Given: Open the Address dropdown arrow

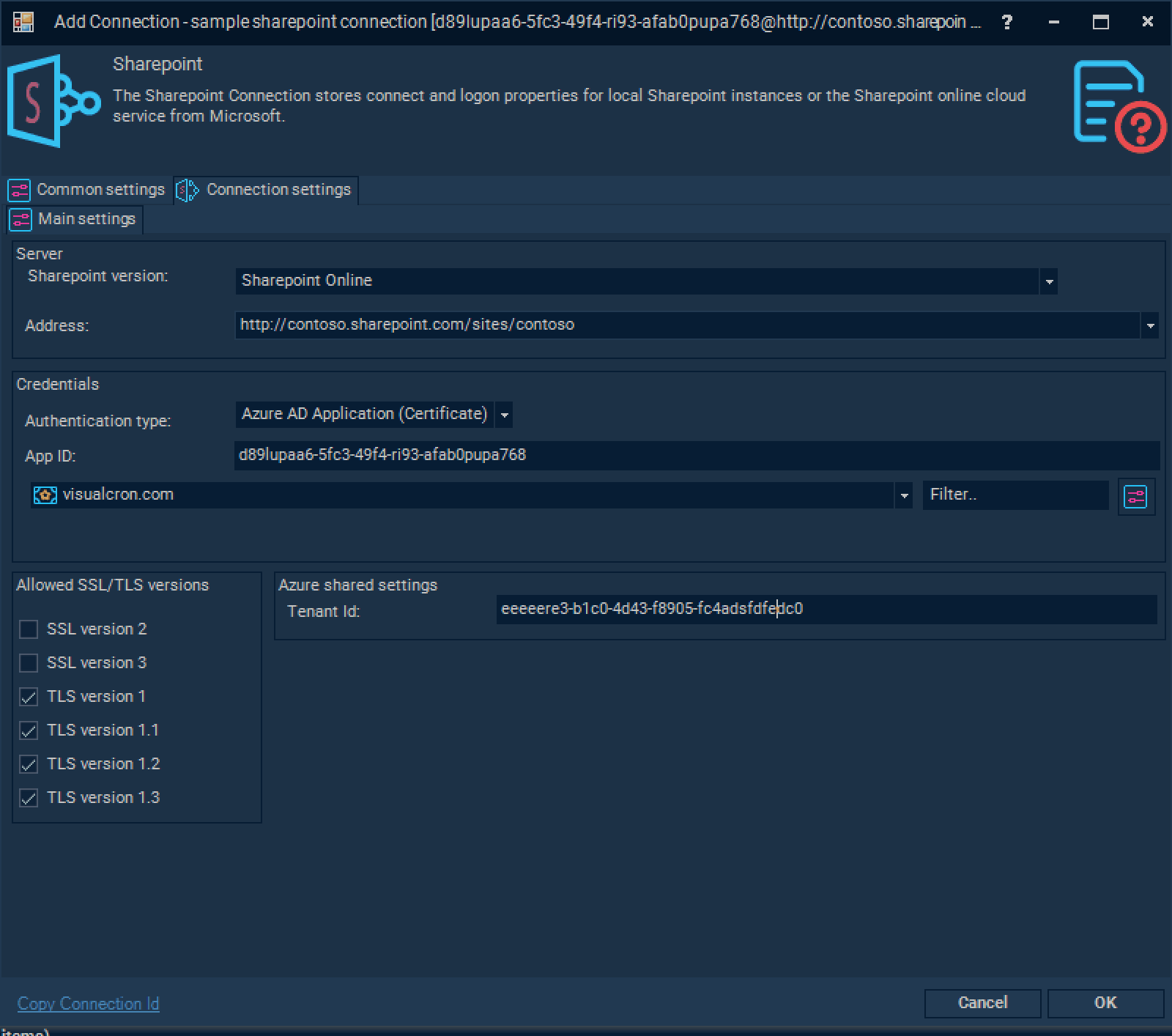Looking at the screenshot, I should pyautogui.click(x=1150, y=325).
